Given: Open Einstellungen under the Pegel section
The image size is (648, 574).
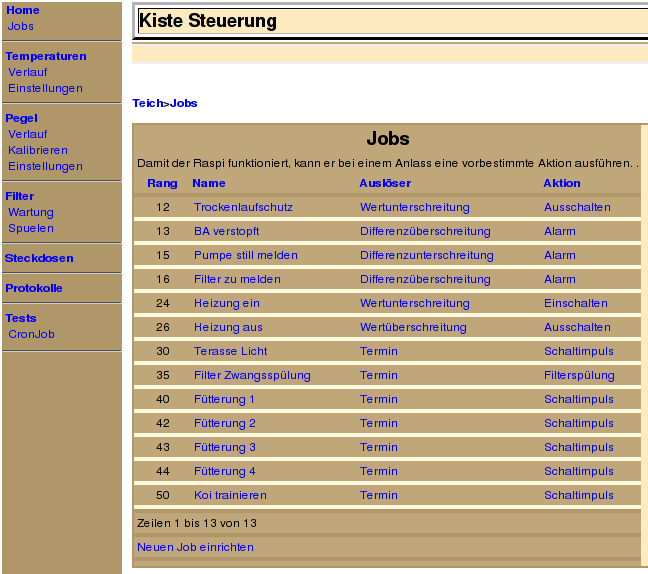Looking at the screenshot, I should [x=45, y=166].
